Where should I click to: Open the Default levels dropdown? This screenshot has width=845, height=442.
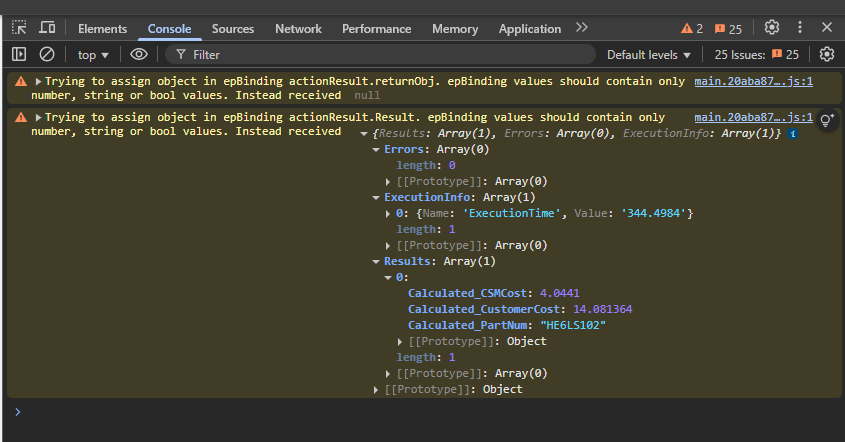649,55
